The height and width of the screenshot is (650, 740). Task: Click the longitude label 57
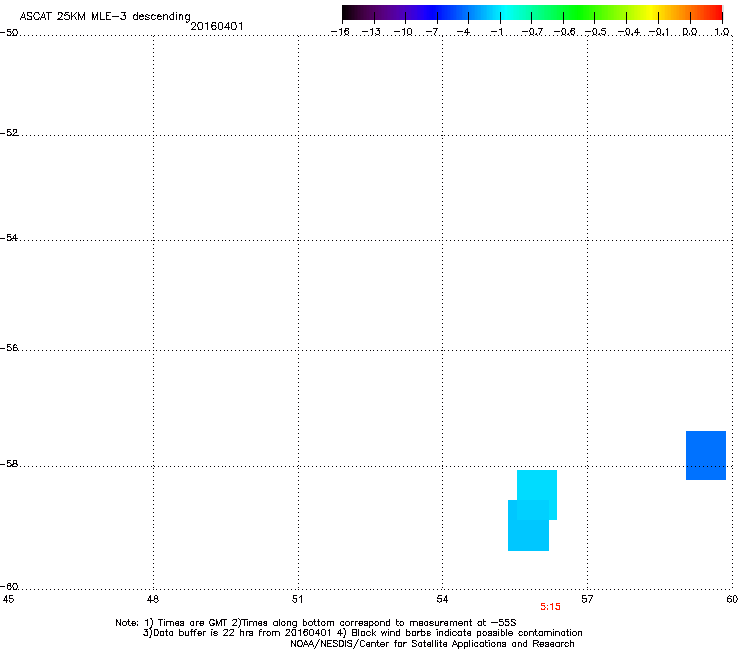pyautogui.click(x=587, y=599)
